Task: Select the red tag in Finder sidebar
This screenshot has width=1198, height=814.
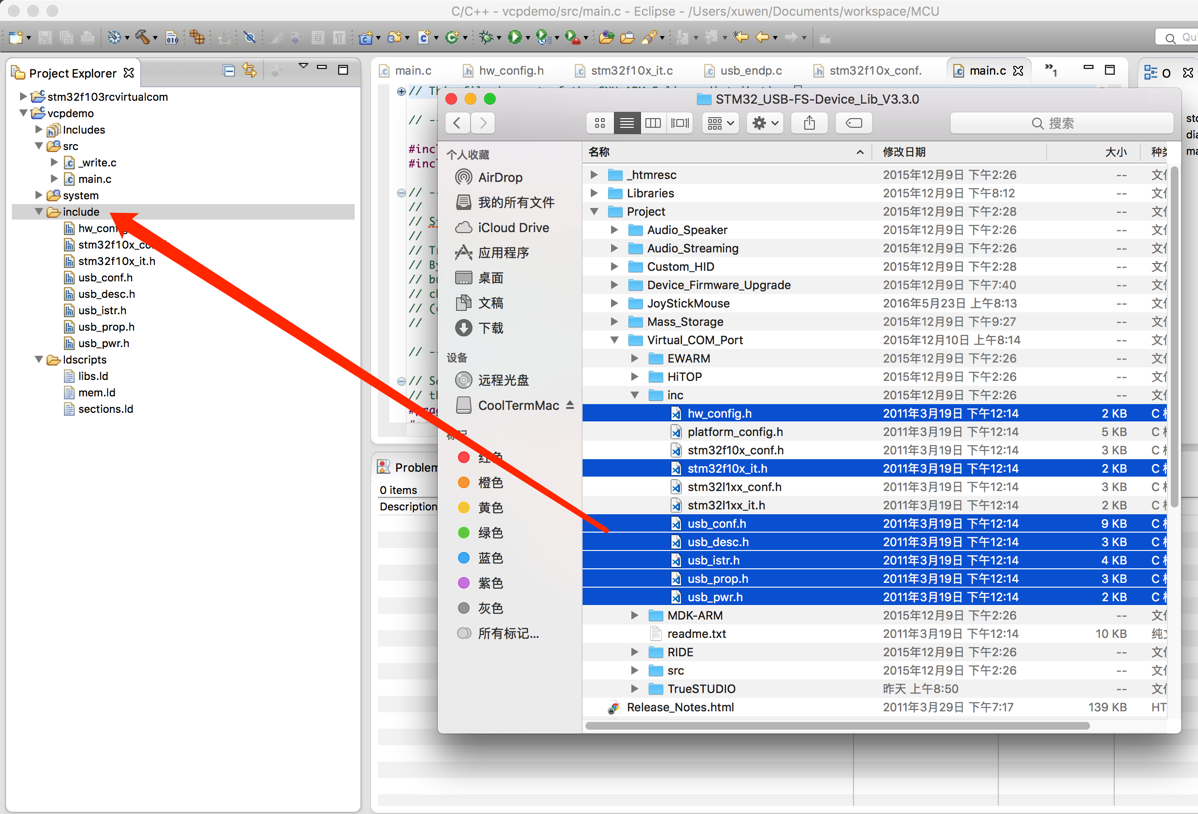Action: coord(479,457)
